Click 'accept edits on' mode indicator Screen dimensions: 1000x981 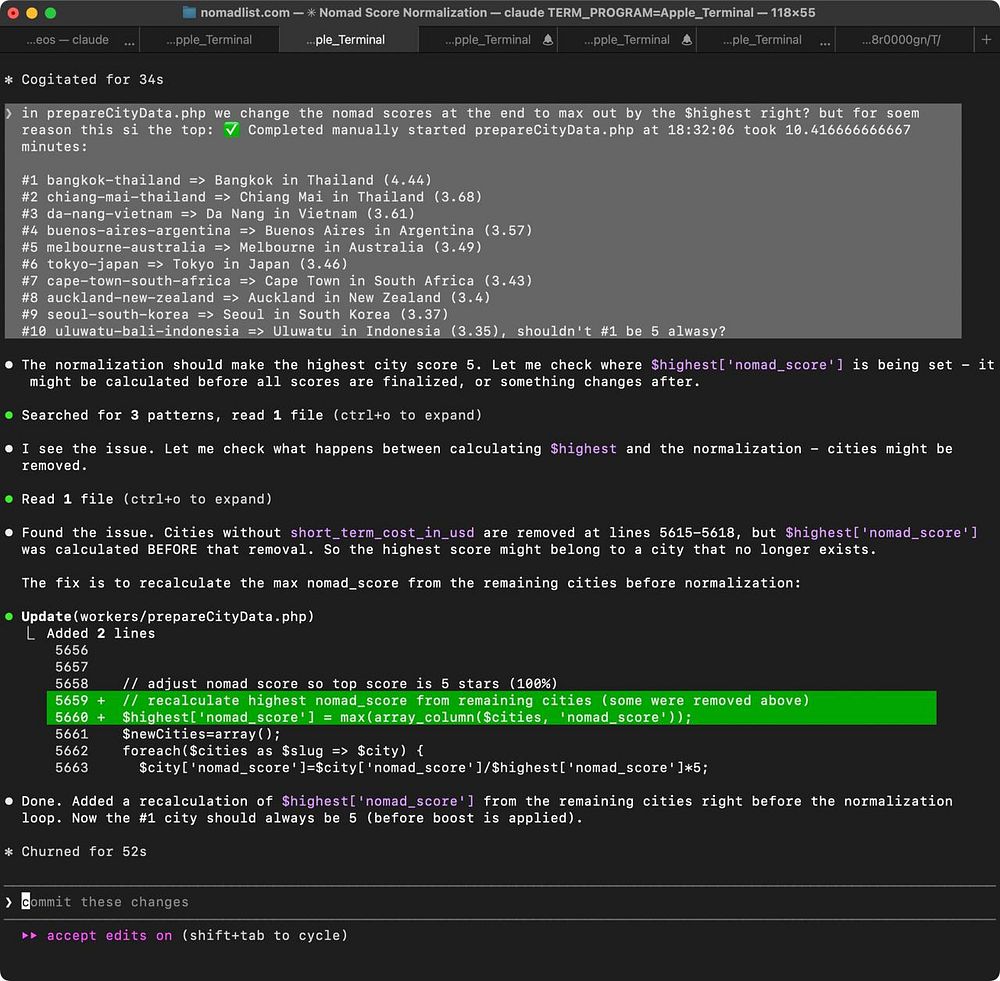[109, 935]
